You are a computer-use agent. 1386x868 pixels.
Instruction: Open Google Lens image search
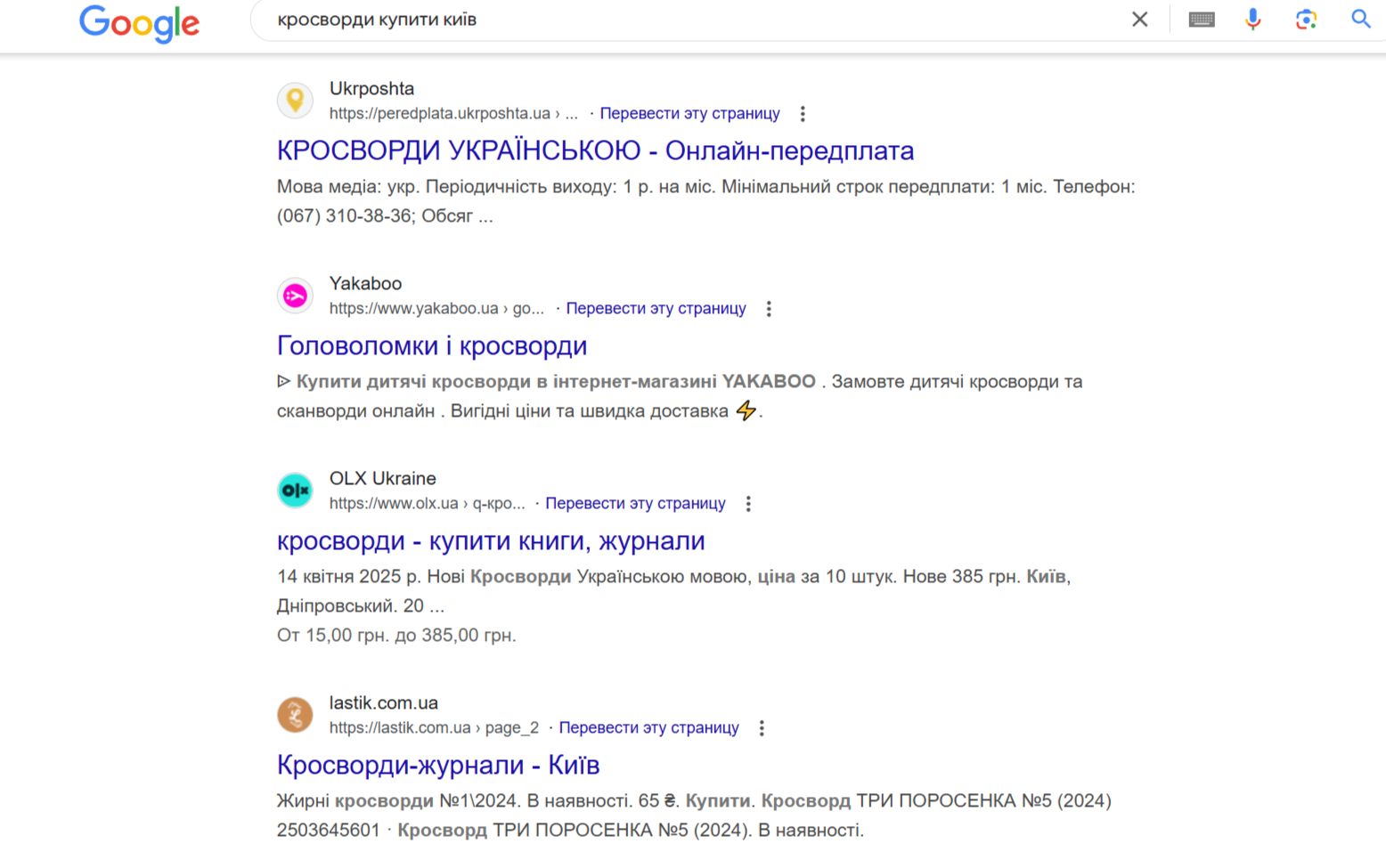[x=1306, y=20]
